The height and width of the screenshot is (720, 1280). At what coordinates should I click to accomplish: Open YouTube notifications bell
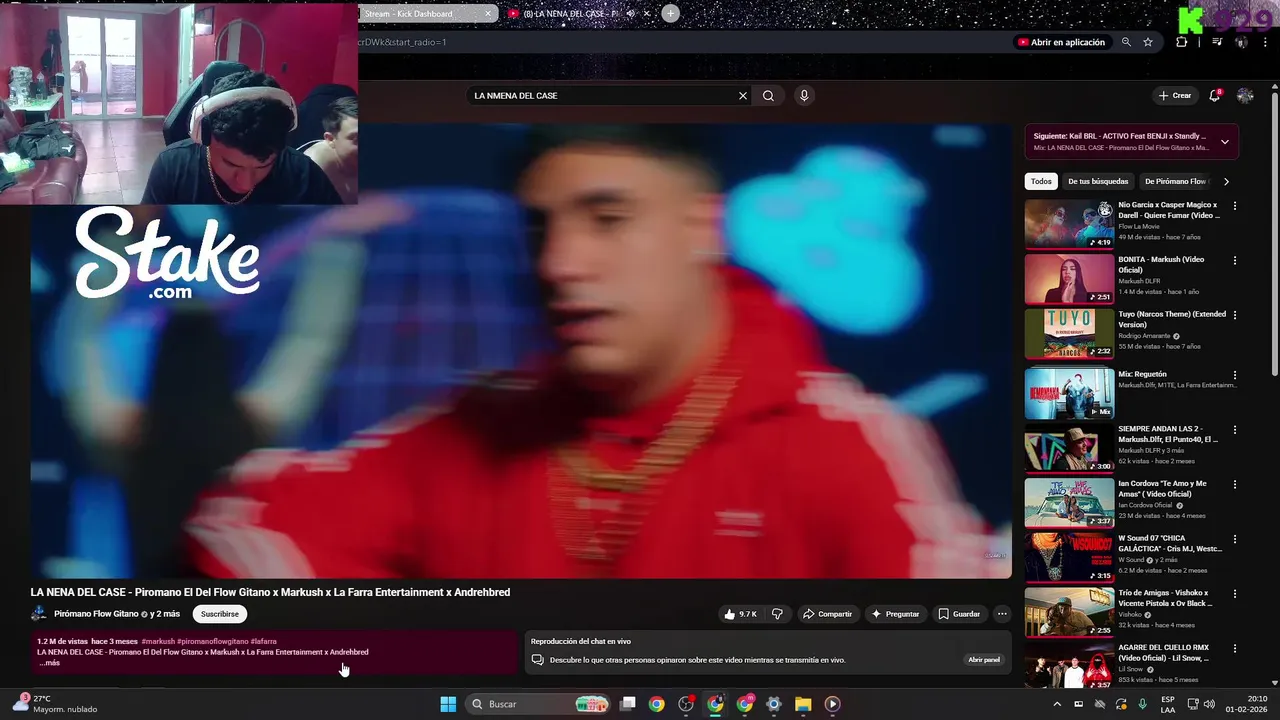coord(1214,95)
